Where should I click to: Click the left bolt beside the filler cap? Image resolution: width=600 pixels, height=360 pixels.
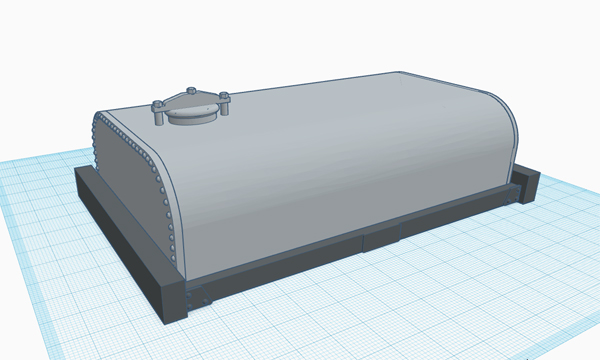(158, 112)
